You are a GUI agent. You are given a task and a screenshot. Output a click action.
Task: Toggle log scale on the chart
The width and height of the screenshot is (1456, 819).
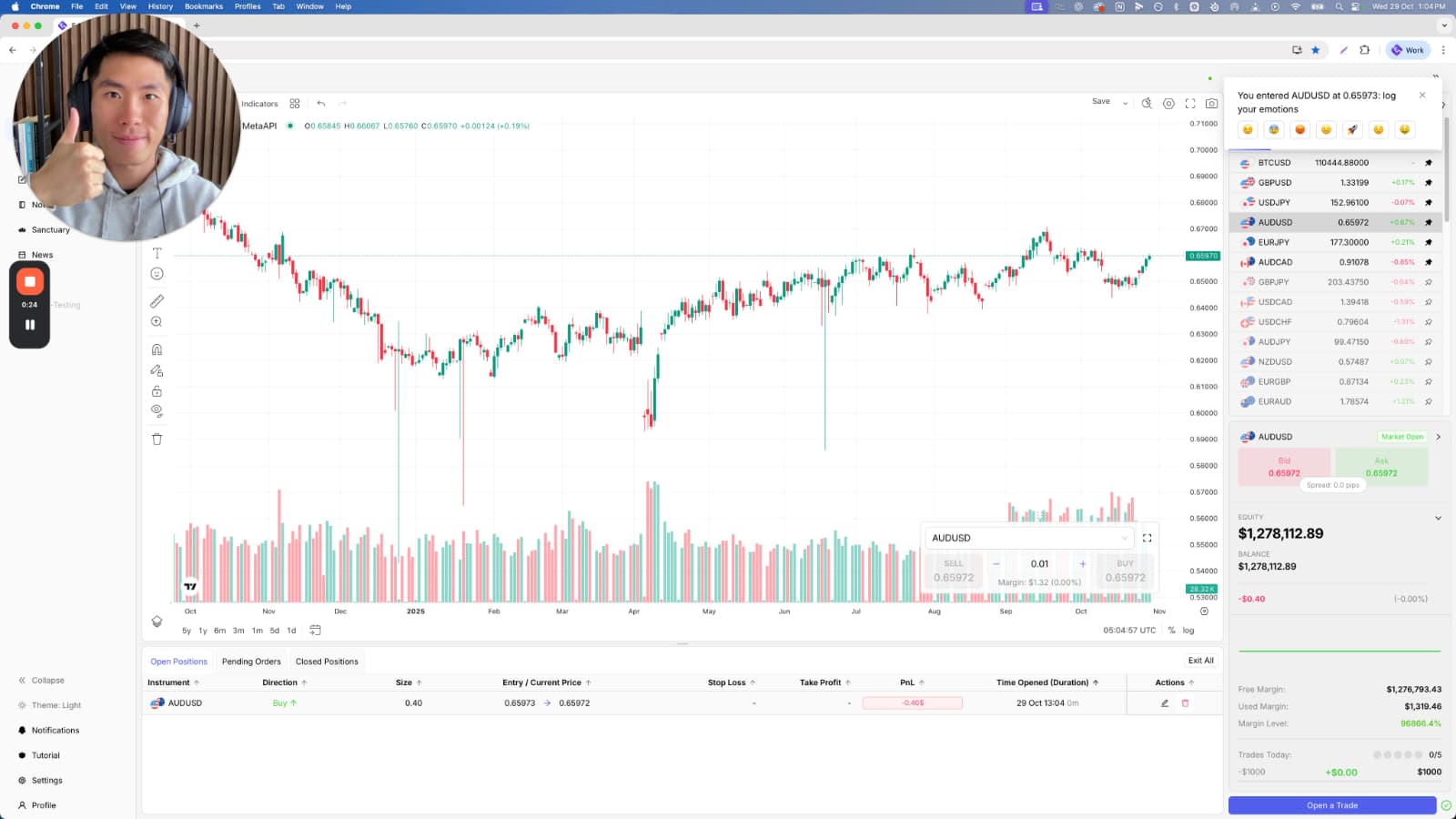pyautogui.click(x=1188, y=631)
